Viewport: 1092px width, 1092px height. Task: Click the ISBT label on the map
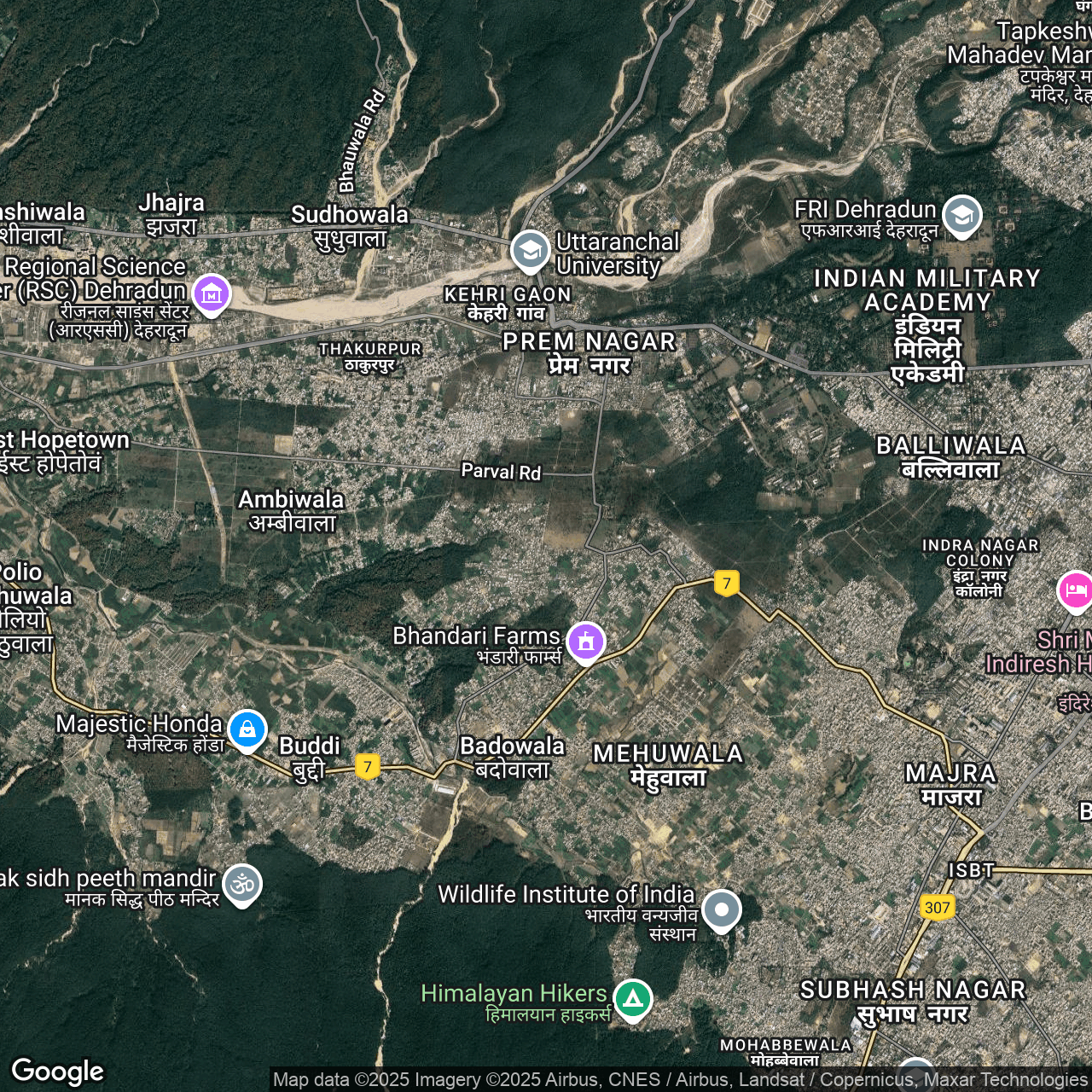(971, 870)
